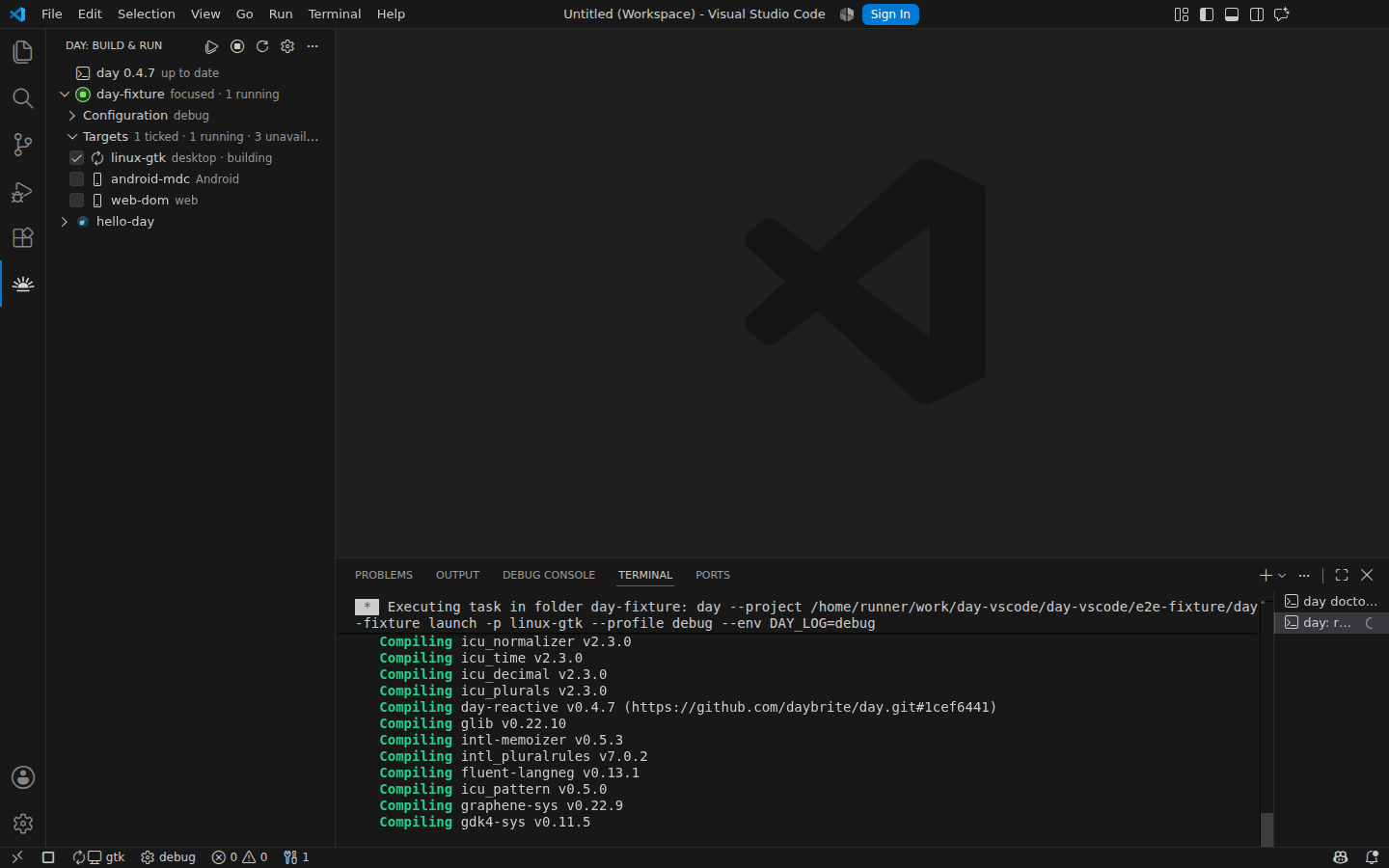This screenshot has height=868, width=1389.
Task: Toggle bottom Panel visibility
Action: pyautogui.click(x=1232, y=14)
